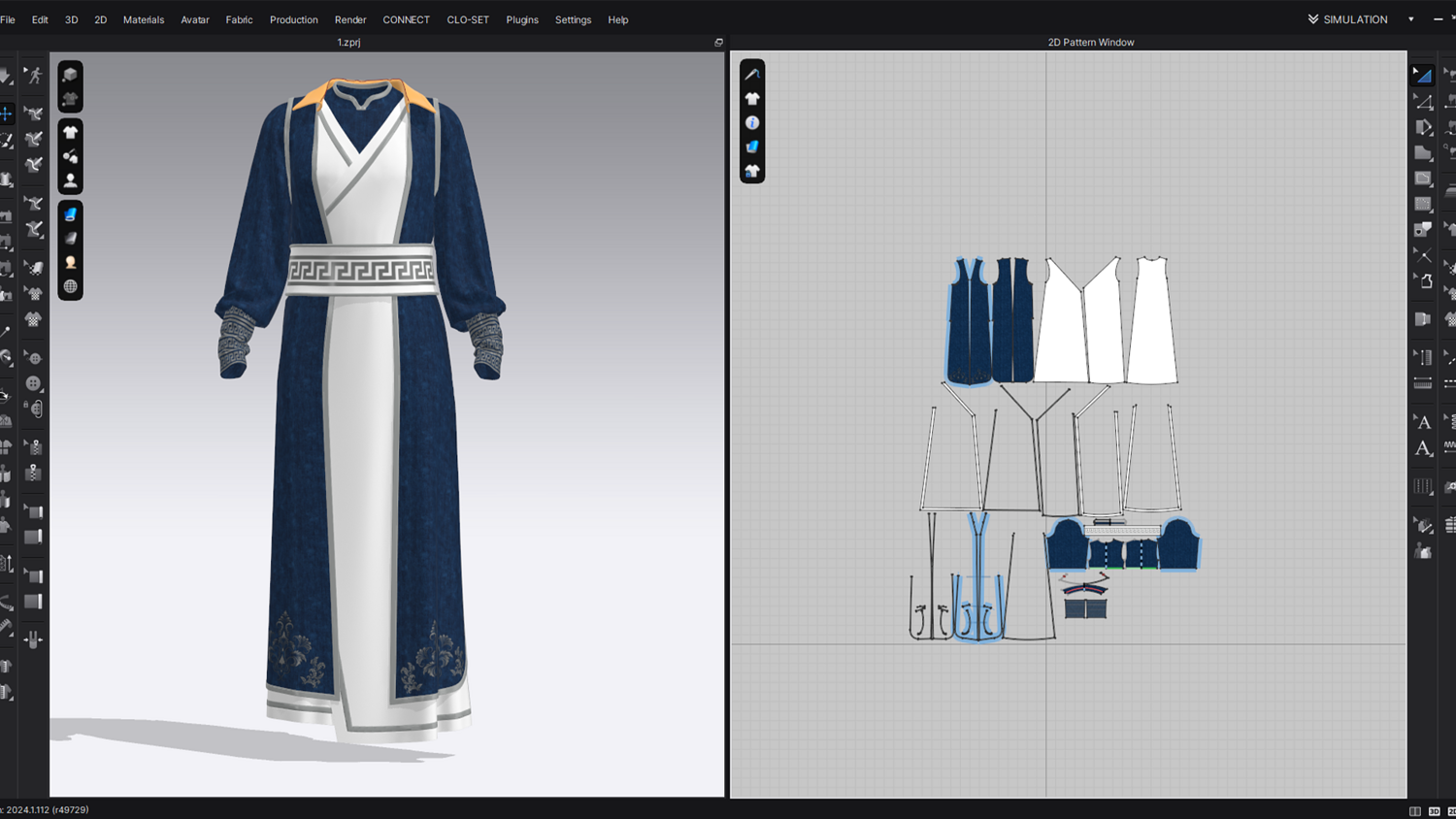Click dropdown arrow next to SIMULATION
The width and height of the screenshot is (1456, 819).
coord(1411,19)
